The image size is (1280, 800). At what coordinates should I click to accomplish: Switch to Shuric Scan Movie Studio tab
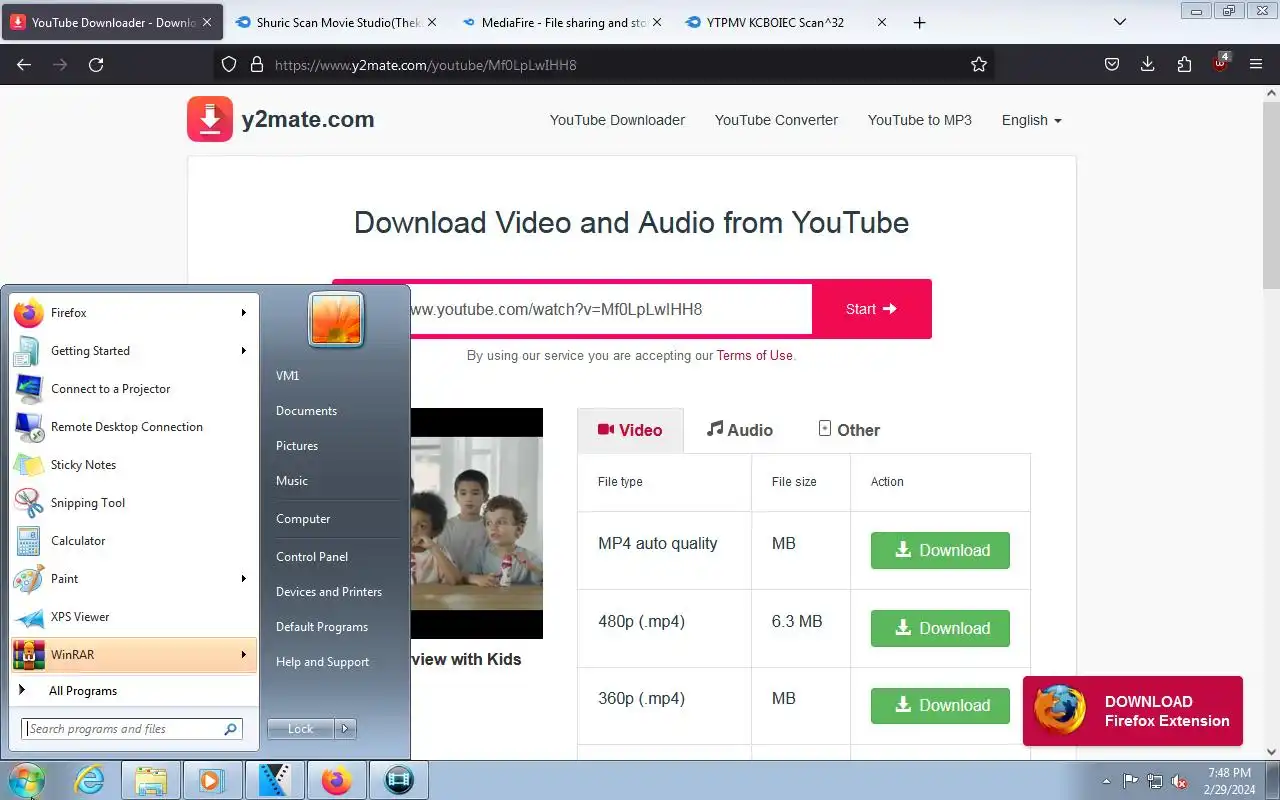click(x=336, y=22)
